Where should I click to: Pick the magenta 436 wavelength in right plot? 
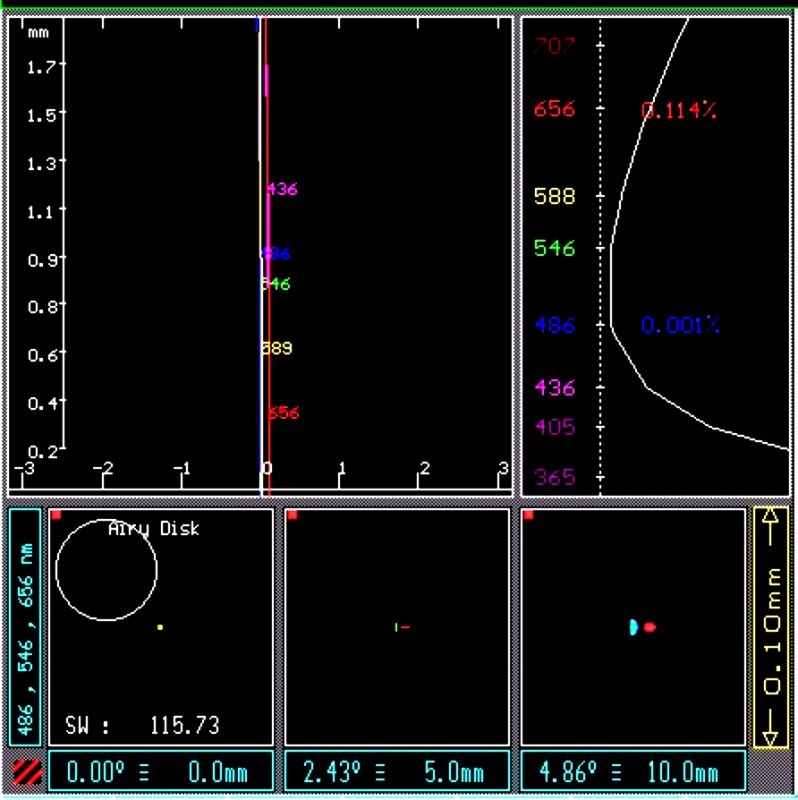[x=554, y=387]
